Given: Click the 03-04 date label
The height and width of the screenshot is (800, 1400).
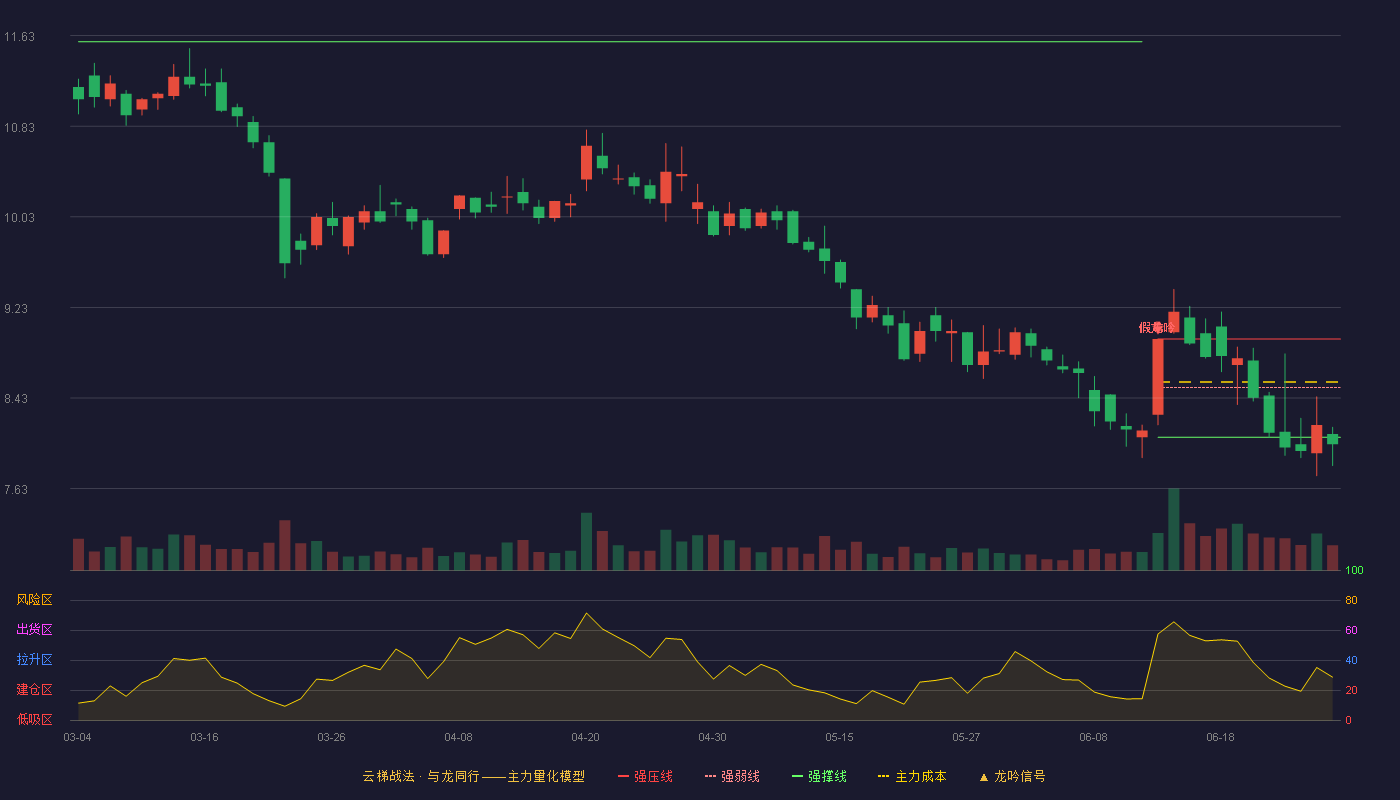Looking at the screenshot, I should pos(77,737).
